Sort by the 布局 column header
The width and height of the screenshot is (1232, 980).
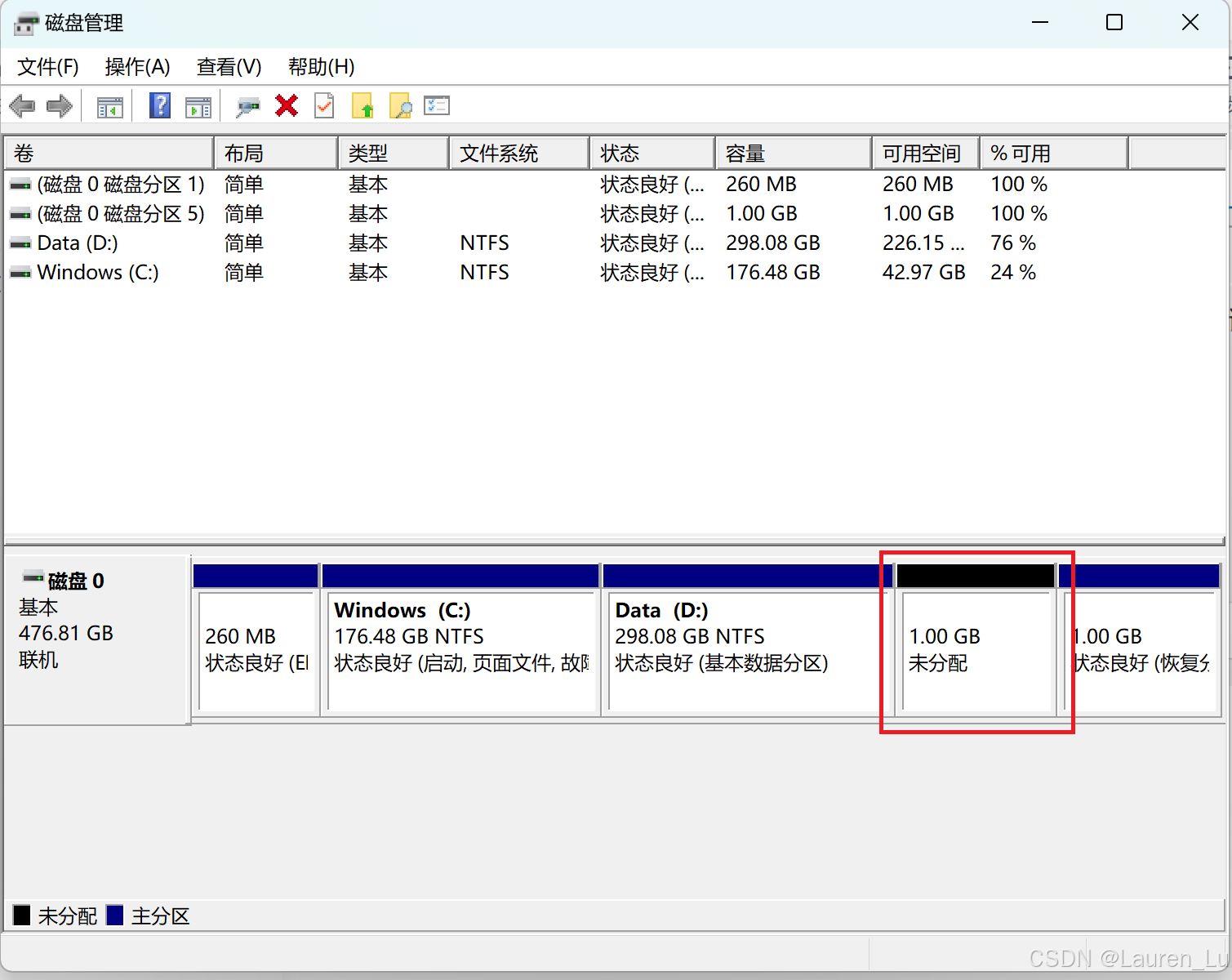276,154
